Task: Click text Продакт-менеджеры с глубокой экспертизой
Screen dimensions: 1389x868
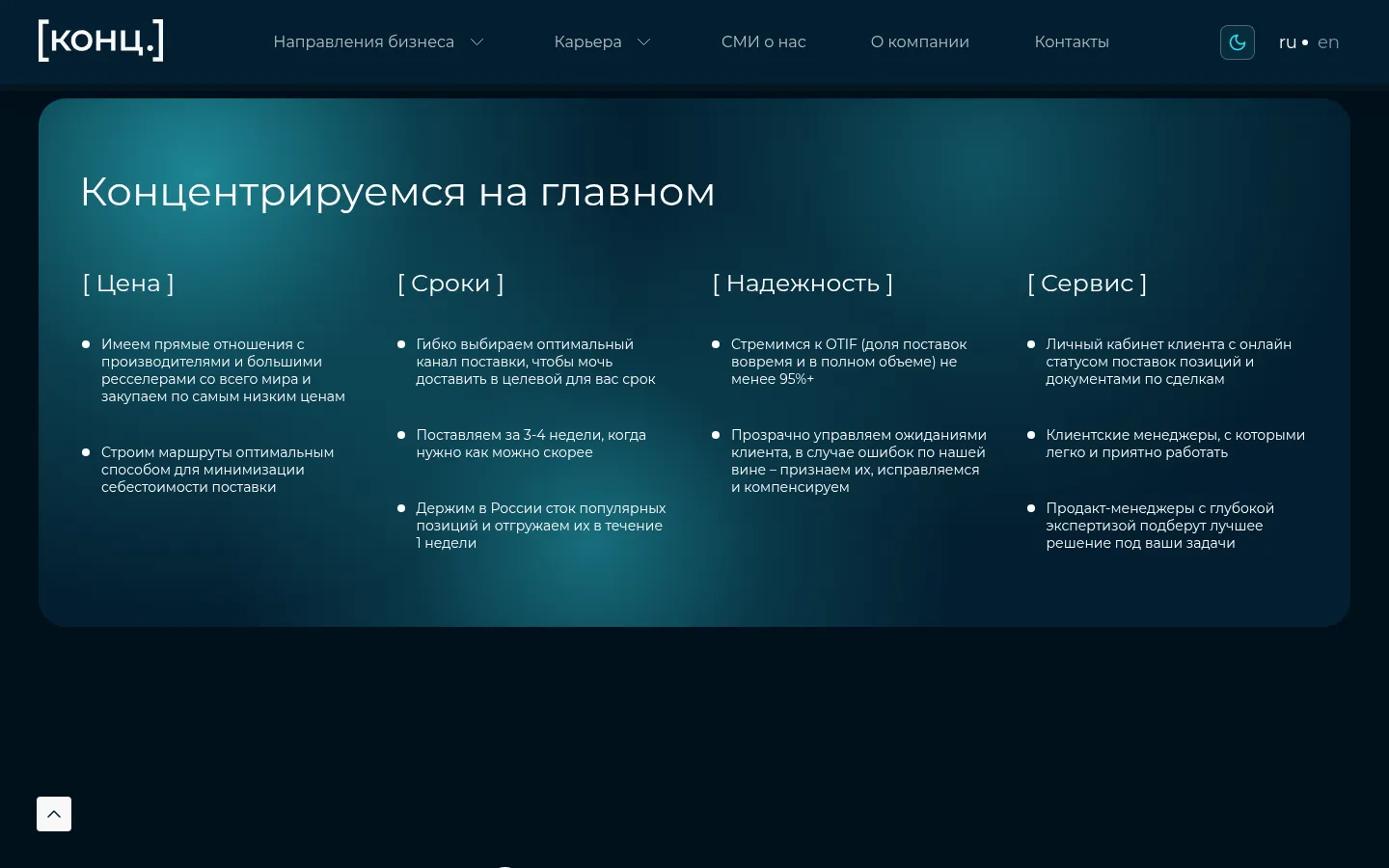Action: click(x=1159, y=526)
